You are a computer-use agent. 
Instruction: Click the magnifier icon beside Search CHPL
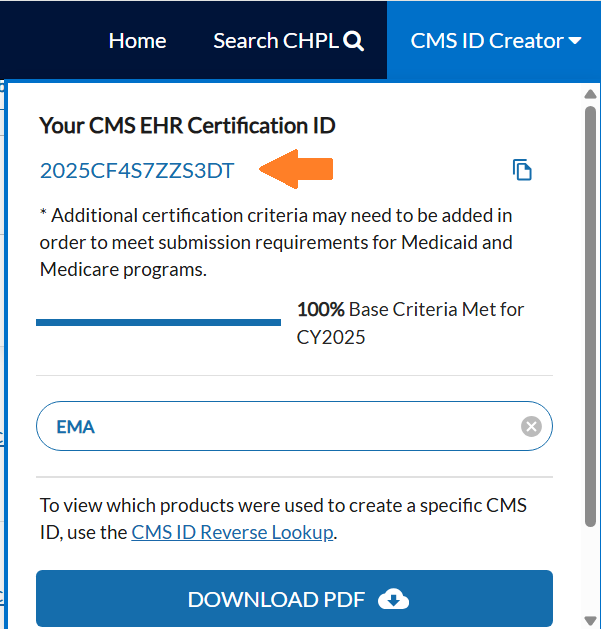[x=354, y=41]
